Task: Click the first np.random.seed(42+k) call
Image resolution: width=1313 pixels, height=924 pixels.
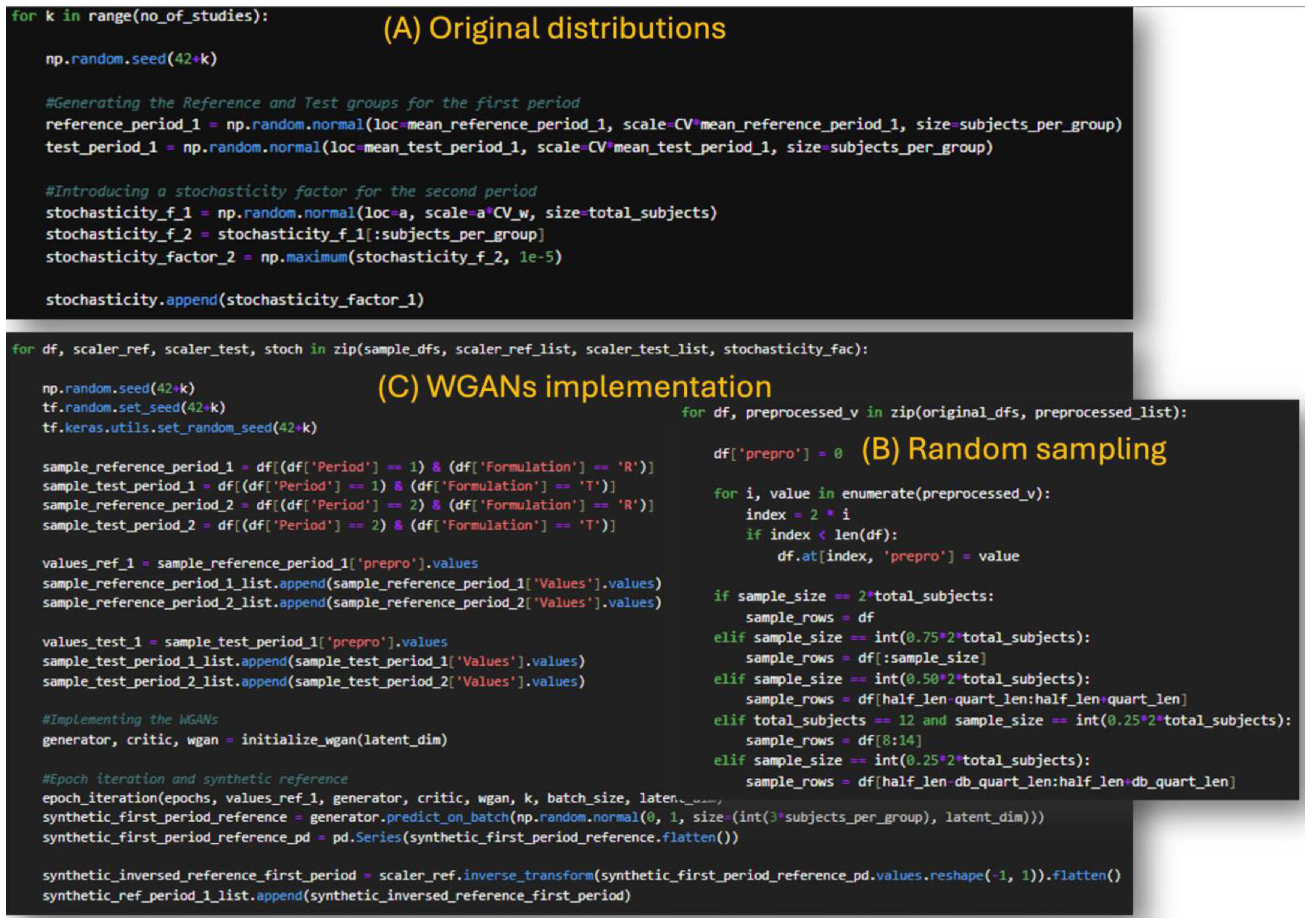Action: tap(132, 59)
